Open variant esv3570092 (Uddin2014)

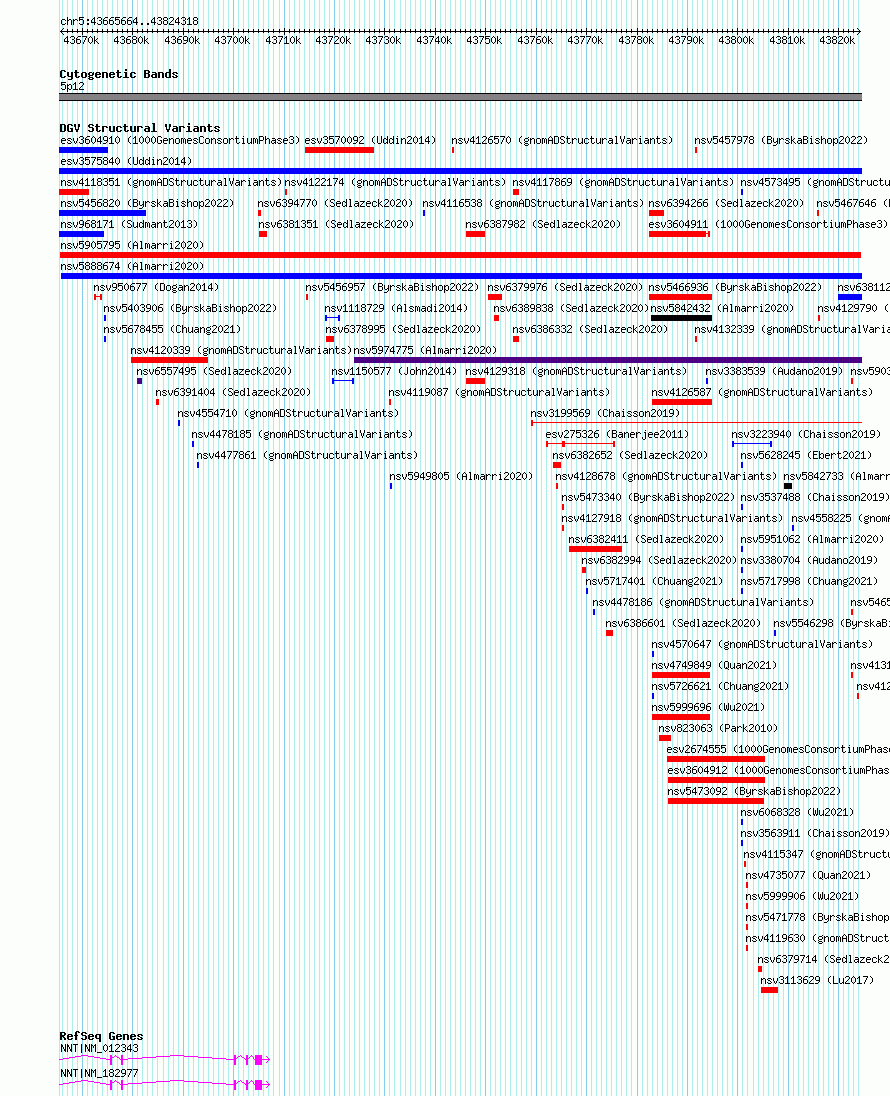pyautogui.click(x=370, y=140)
